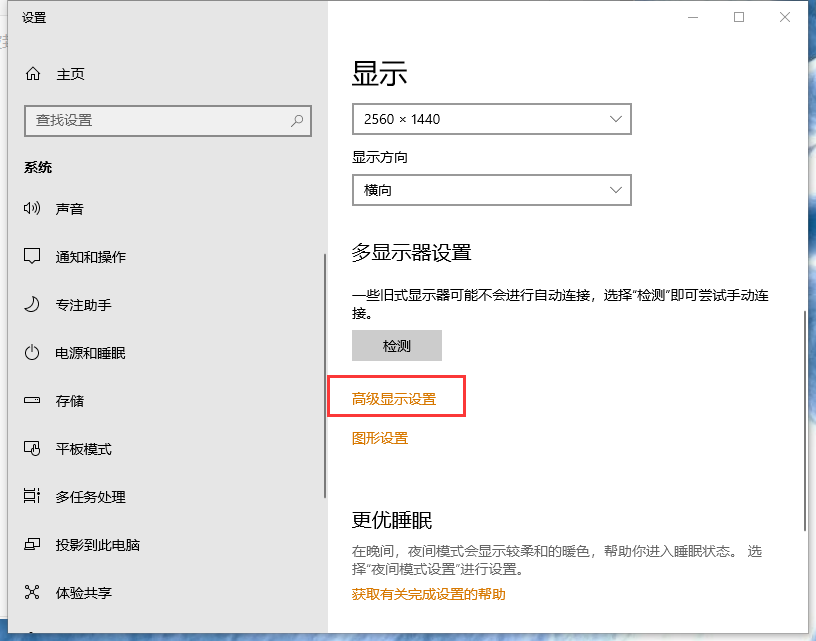Click the 更优睡眠 heading

pos(391,520)
